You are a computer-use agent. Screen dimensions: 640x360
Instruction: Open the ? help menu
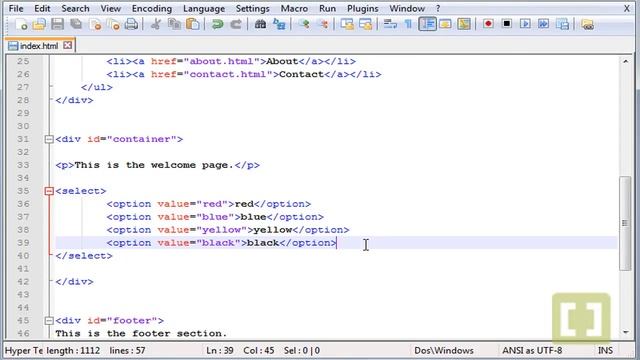click(x=438, y=9)
